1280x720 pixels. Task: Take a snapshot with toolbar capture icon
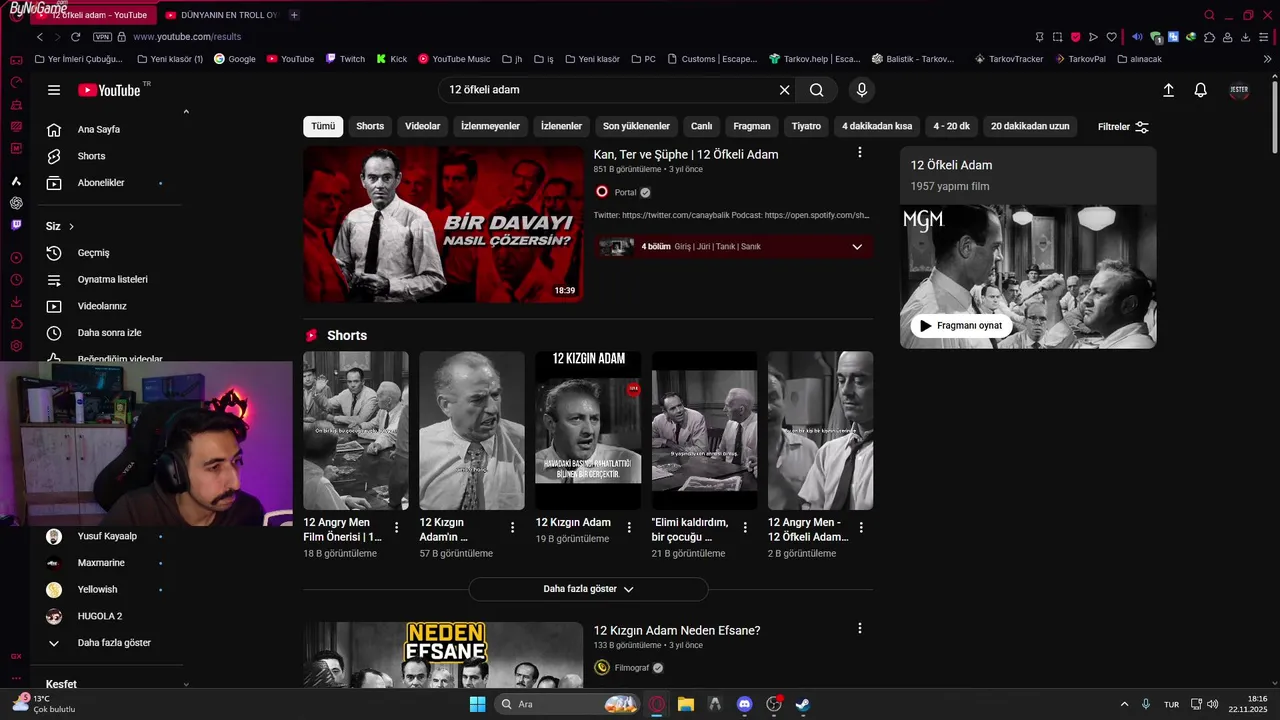click(1057, 37)
